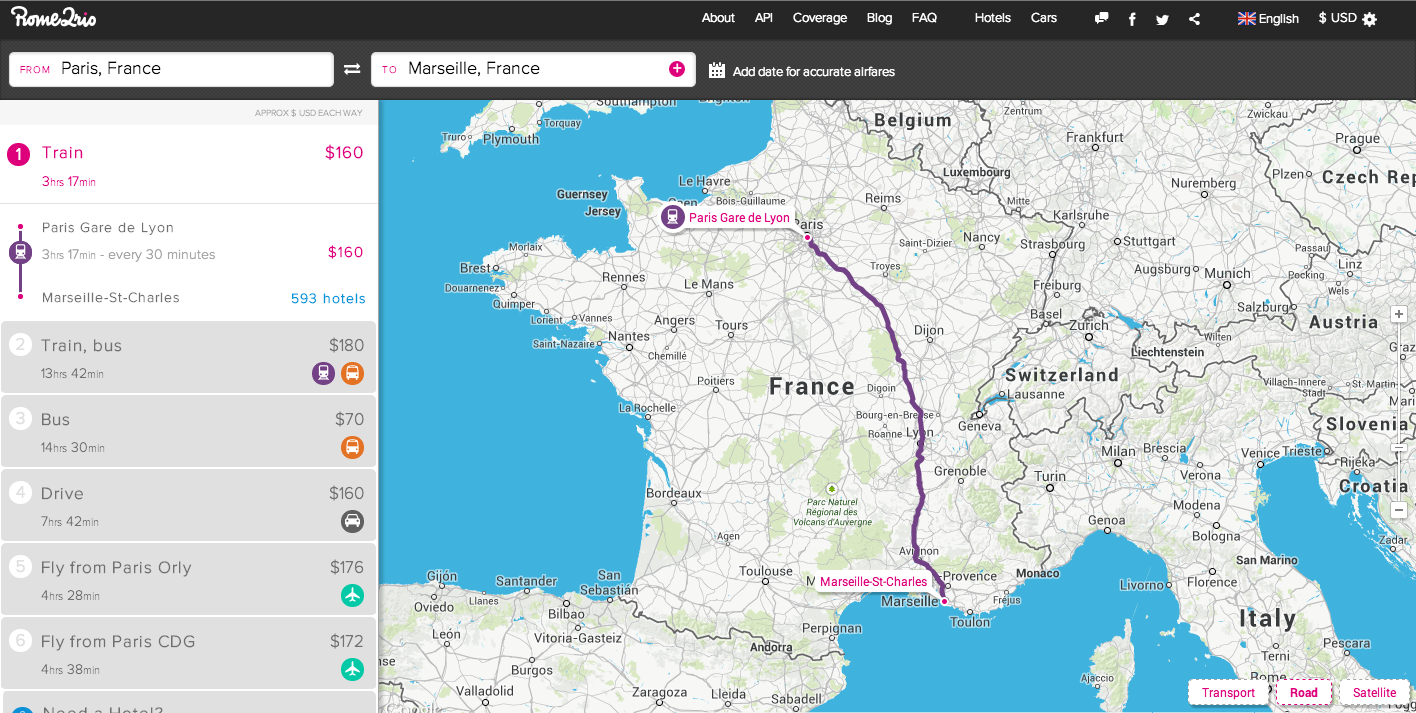Click the share icon in the top bar
Viewport: 1416px width, 713px height.
(1194, 19)
